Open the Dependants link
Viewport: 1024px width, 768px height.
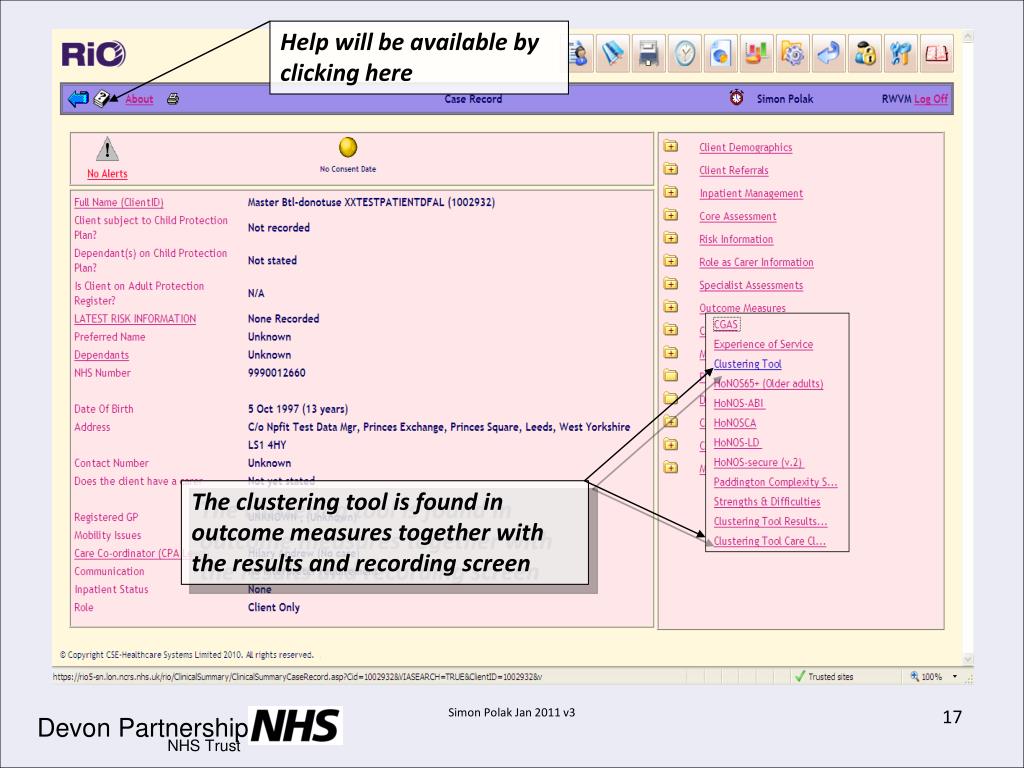click(101, 355)
